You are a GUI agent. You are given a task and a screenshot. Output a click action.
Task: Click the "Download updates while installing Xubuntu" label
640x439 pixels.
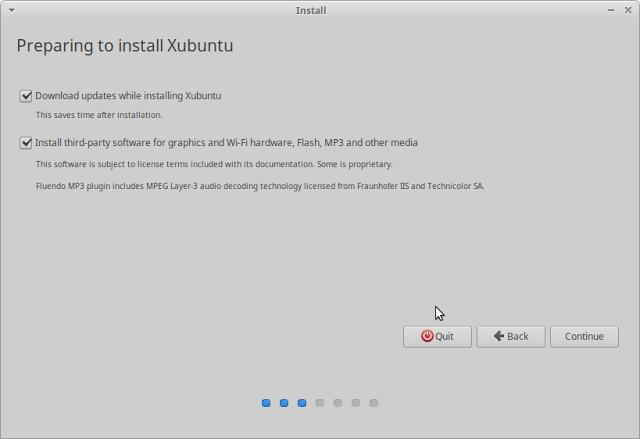pyautogui.click(x=128, y=96)
